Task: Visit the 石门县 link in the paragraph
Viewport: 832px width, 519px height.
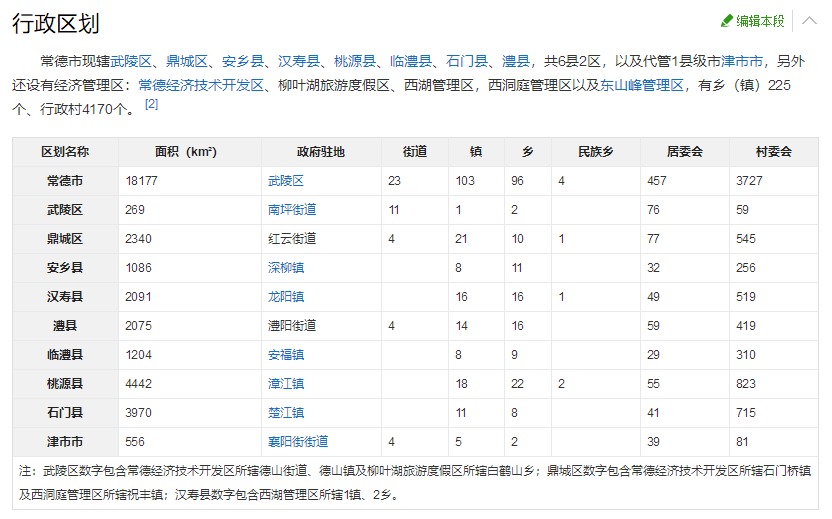Action: coord(467,62)
